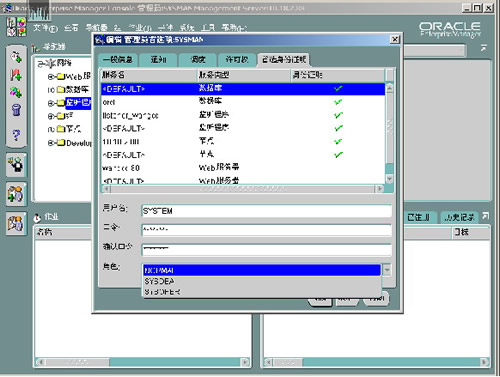500x377 pixels.
Task: Click the 口令 password field
Action: click(266, 230)
